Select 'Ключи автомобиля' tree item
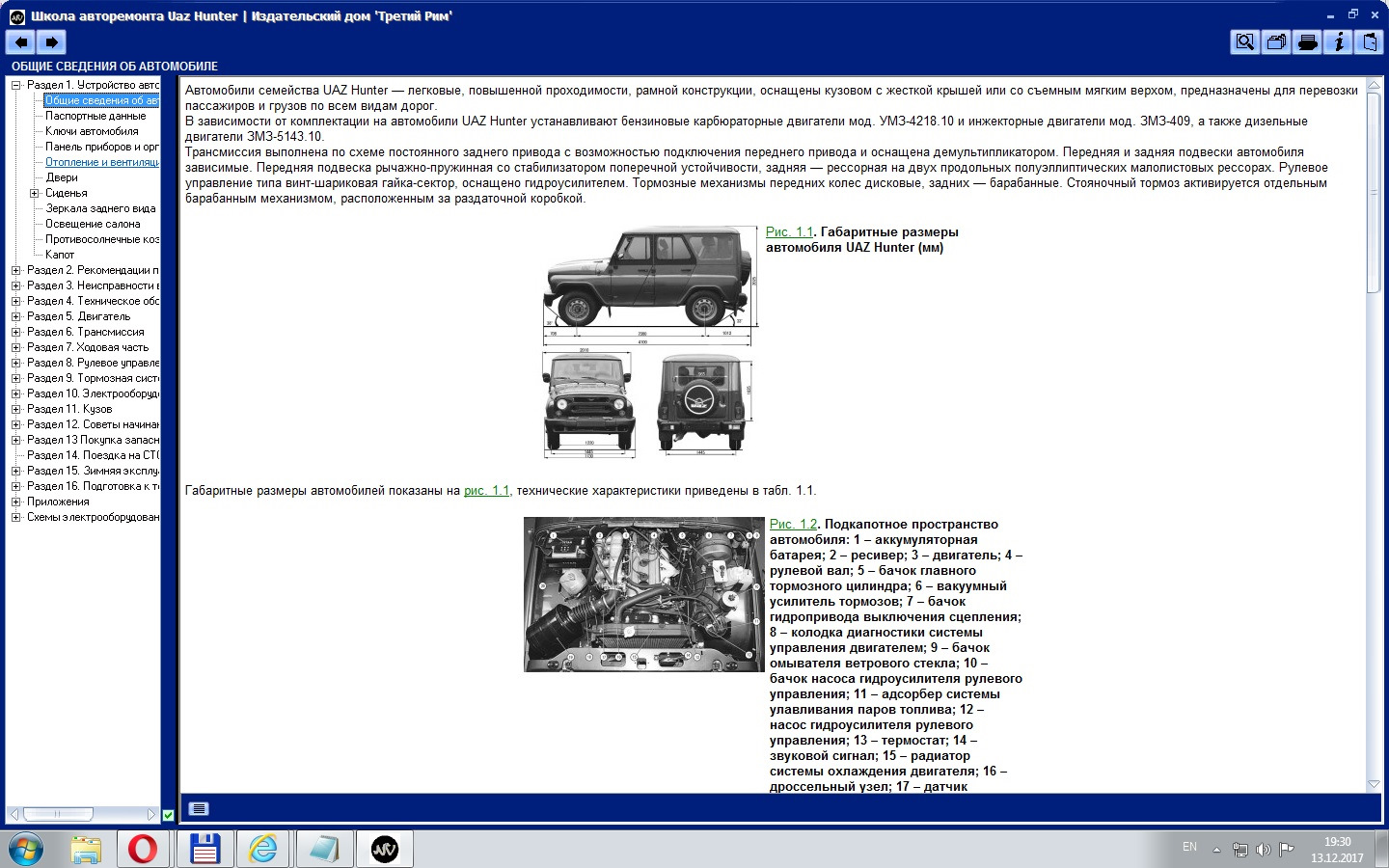Viewport: 1389px width, 868px height. [92, 131]
